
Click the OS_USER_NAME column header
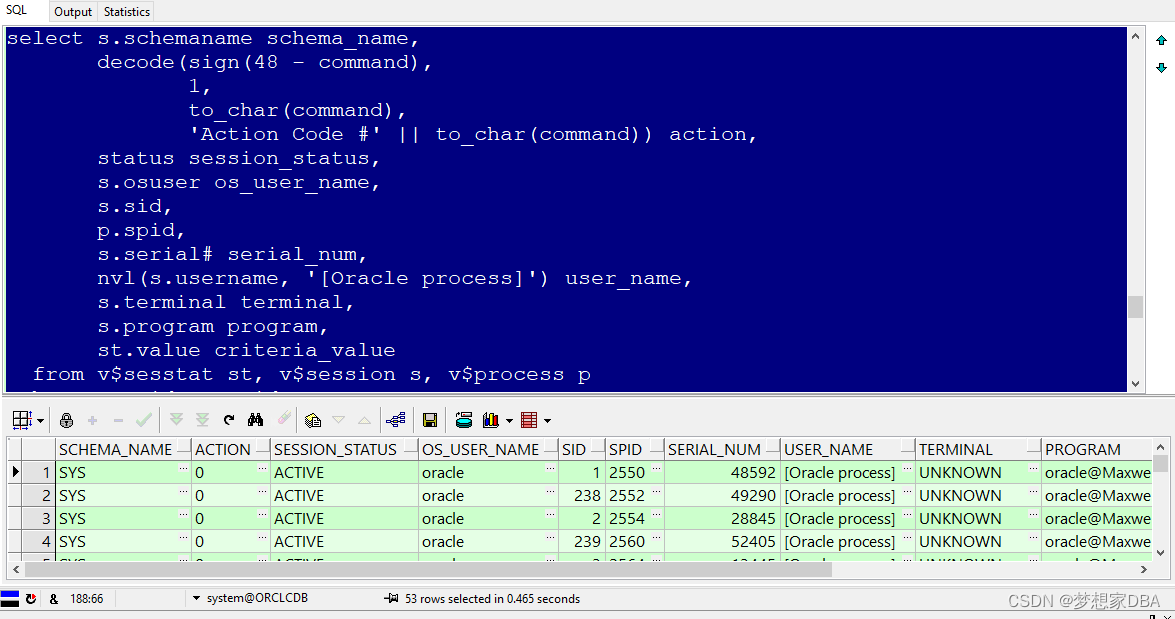(x=489, y=450)
